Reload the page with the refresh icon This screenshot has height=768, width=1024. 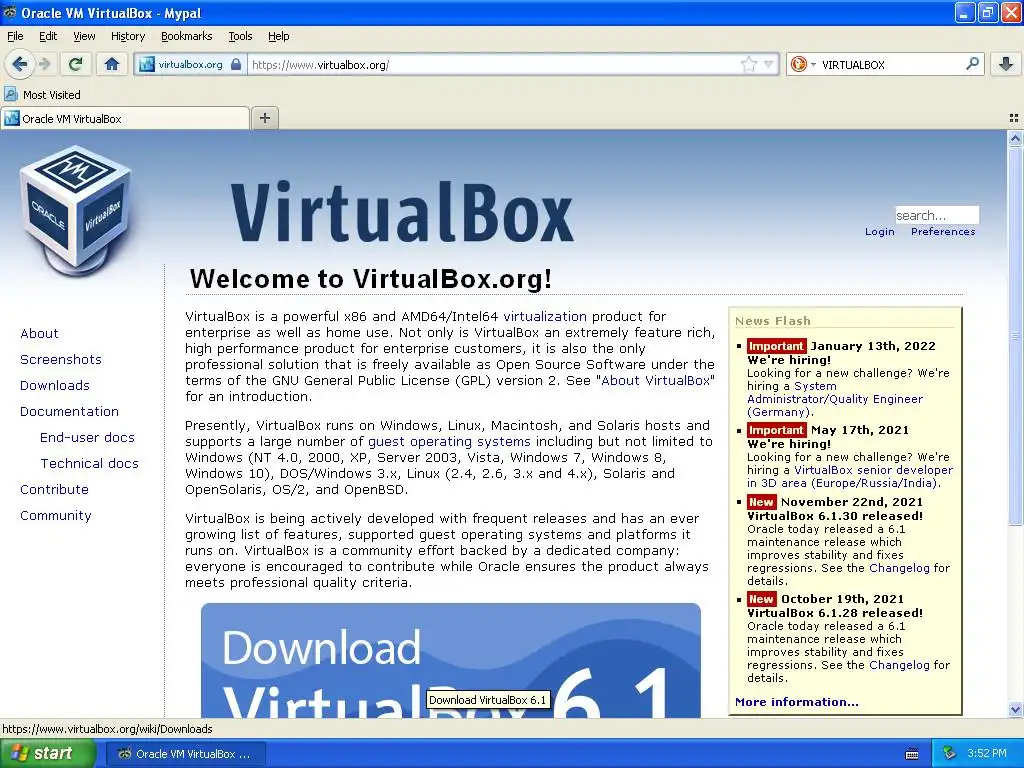[76, 64]
